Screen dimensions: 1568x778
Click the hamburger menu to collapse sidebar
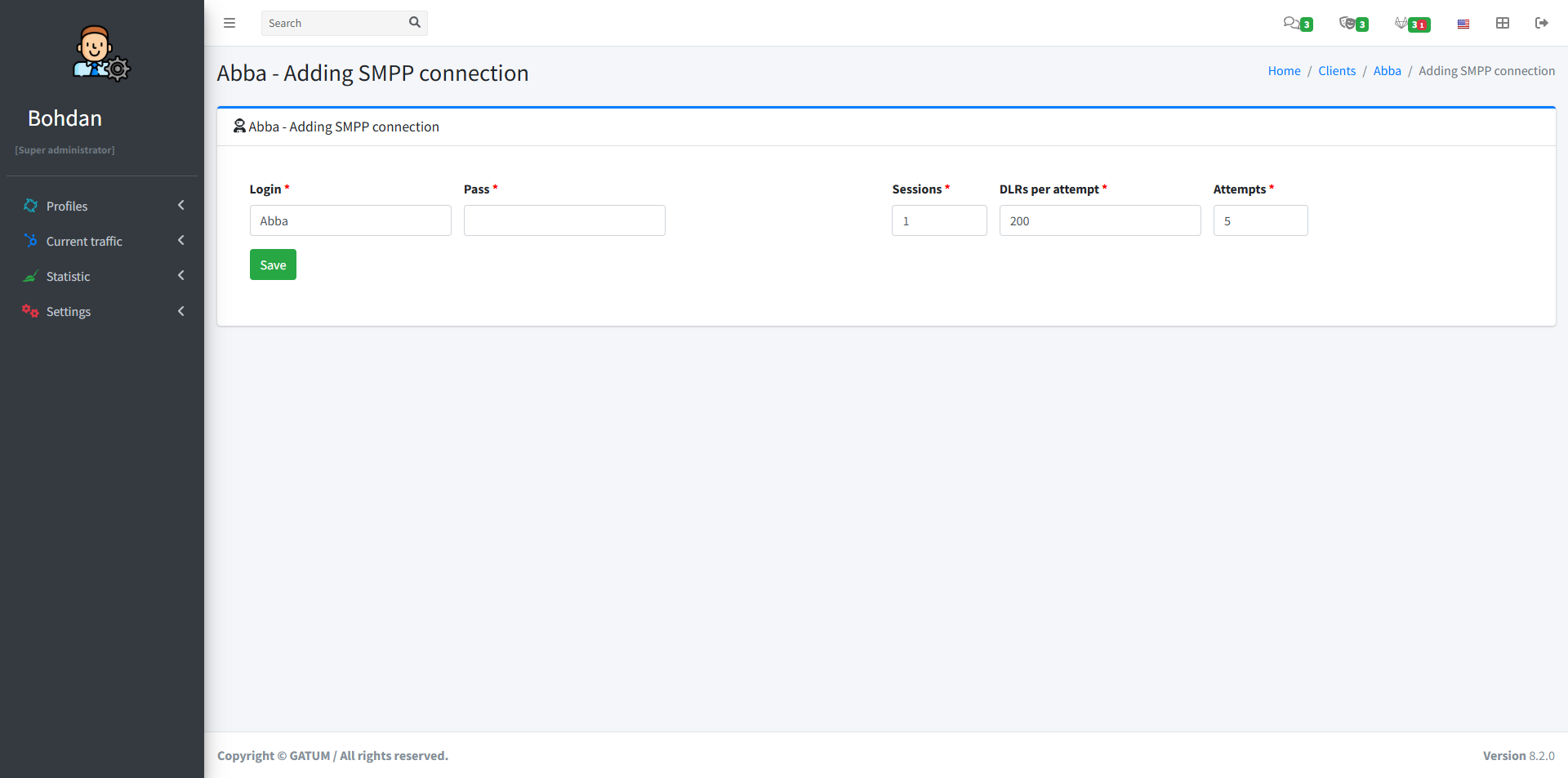click(x=229, y=23)
